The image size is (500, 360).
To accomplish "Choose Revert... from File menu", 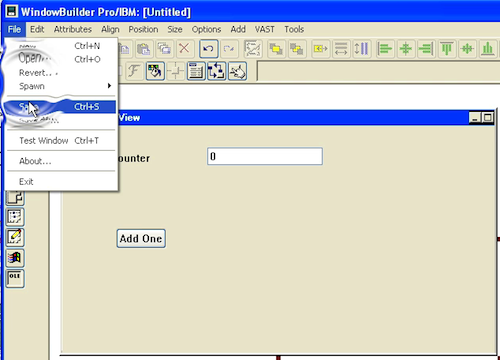I will coord(61,73).
